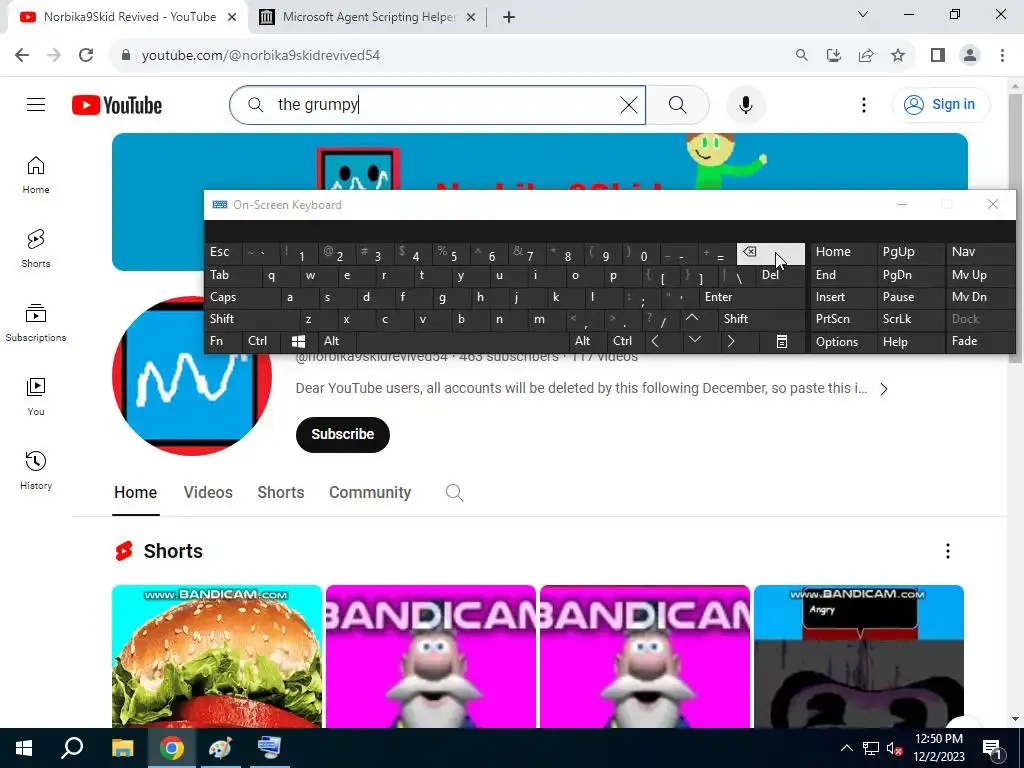Toggle the Nav key on On-Screen Keyboard

981,252
